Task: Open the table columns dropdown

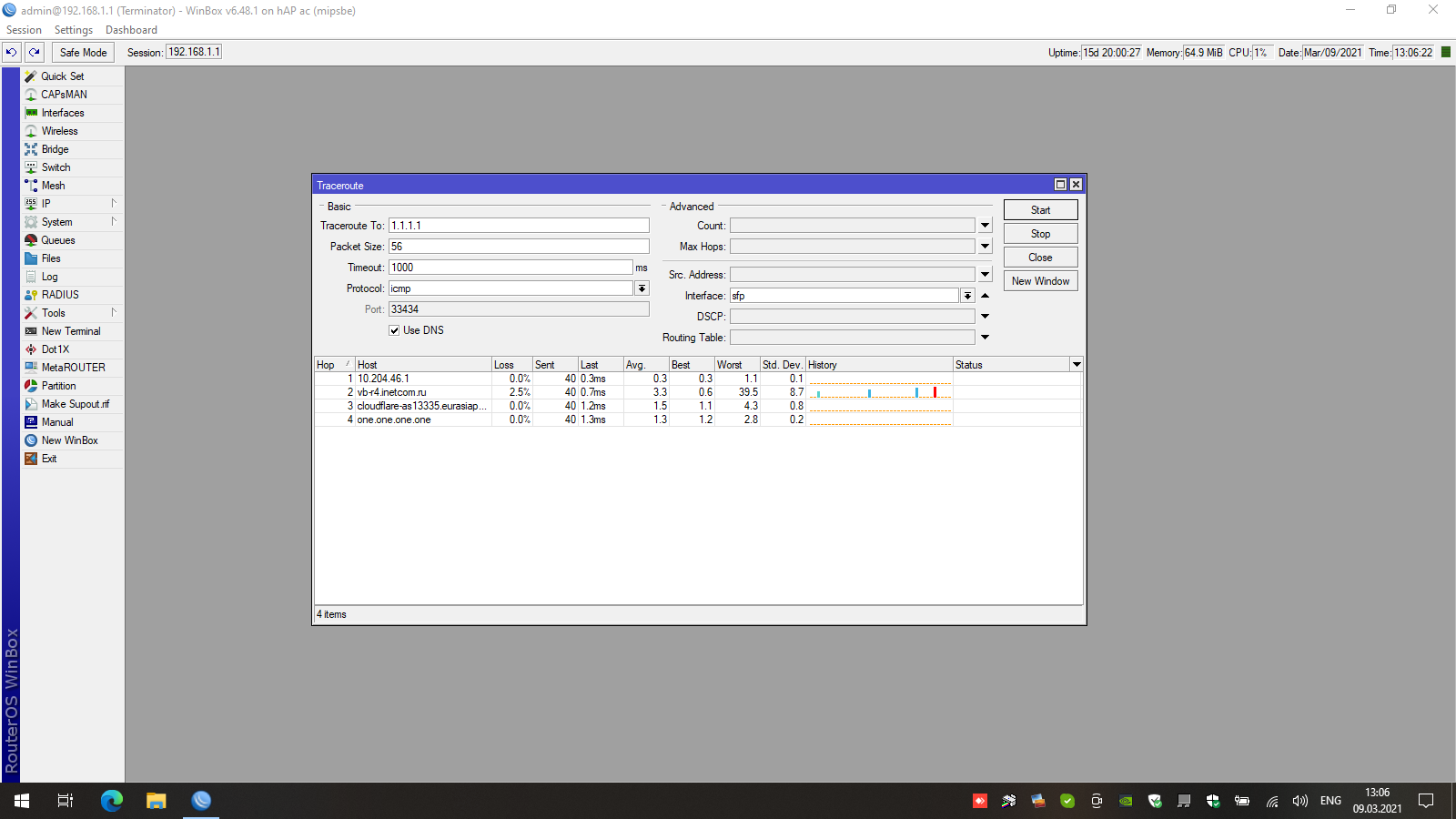Action: (x=1077, y=365)
